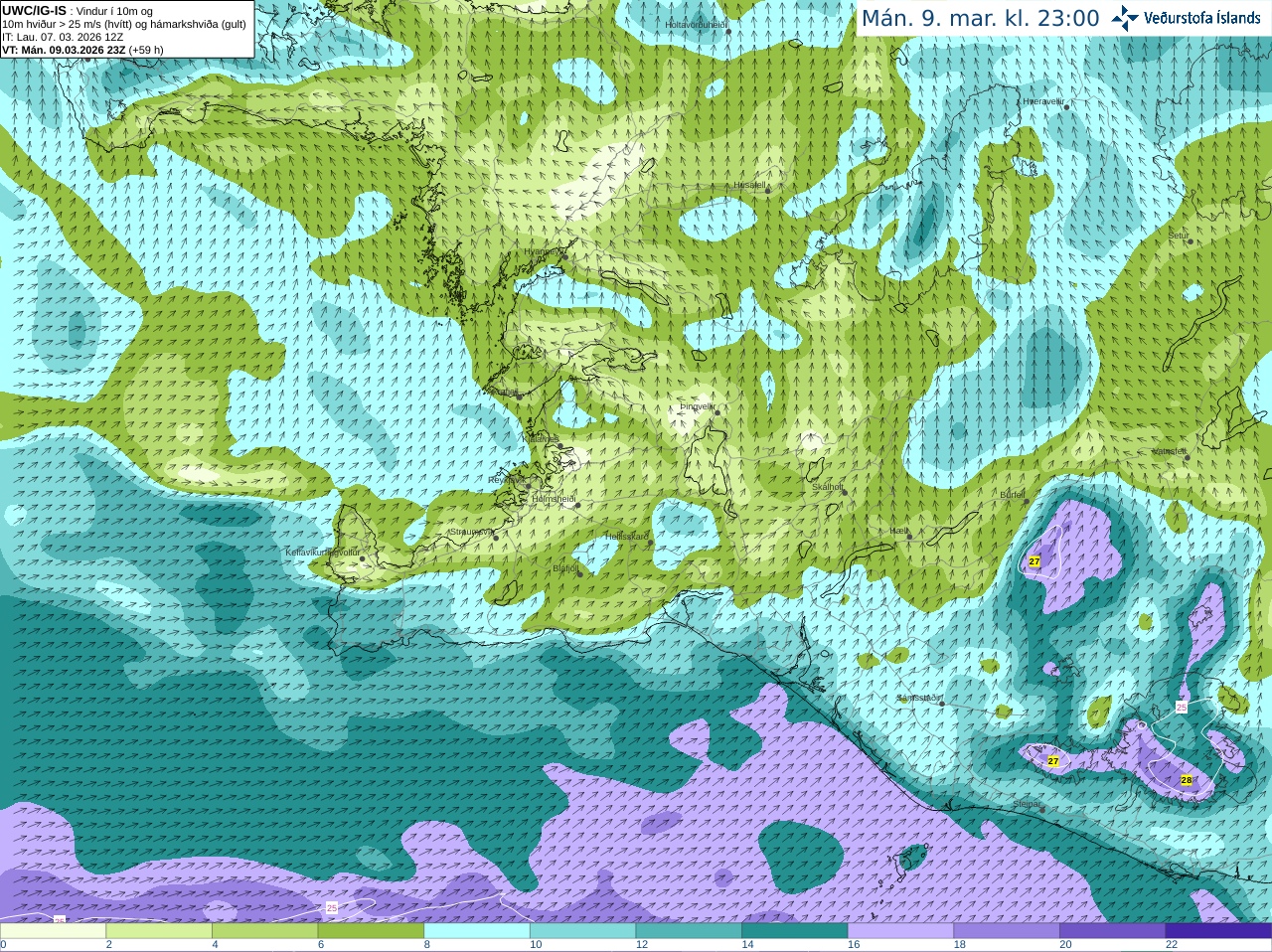1272x952 pixels.
Task: Click the Húsafell station dot
Action: pyautogui.click(x=769, y=190)
